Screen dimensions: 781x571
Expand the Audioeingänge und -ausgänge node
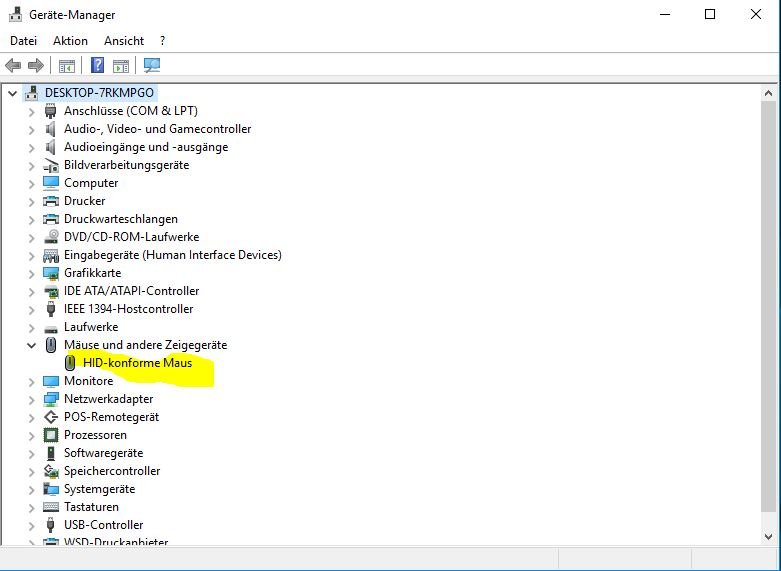[x=31, y=147]
